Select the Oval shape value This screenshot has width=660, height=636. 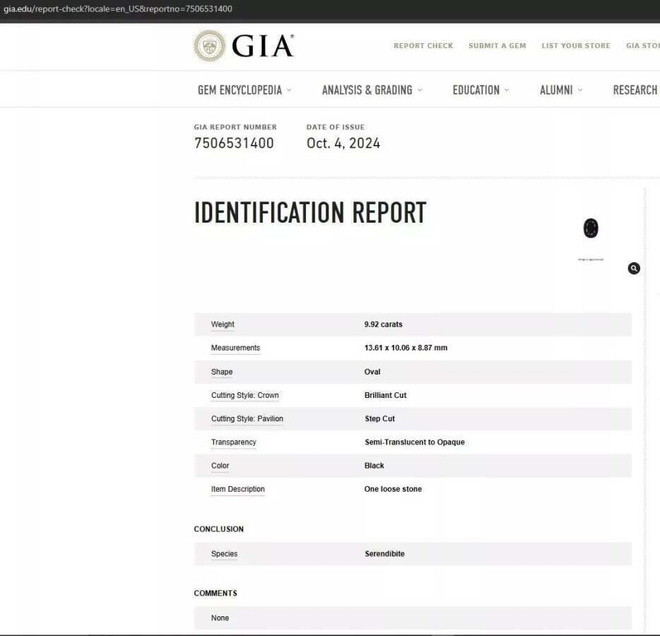(x=373, y=372)
